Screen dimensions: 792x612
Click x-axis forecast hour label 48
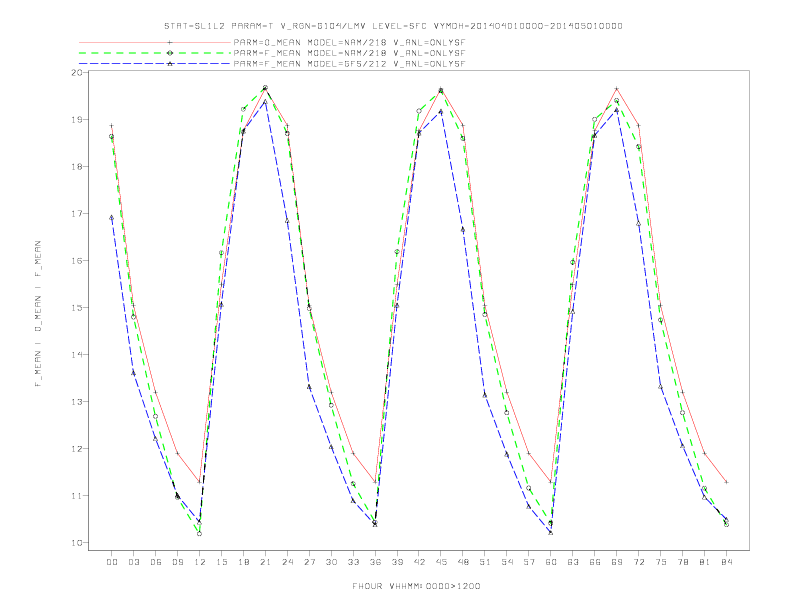(463, 562)
